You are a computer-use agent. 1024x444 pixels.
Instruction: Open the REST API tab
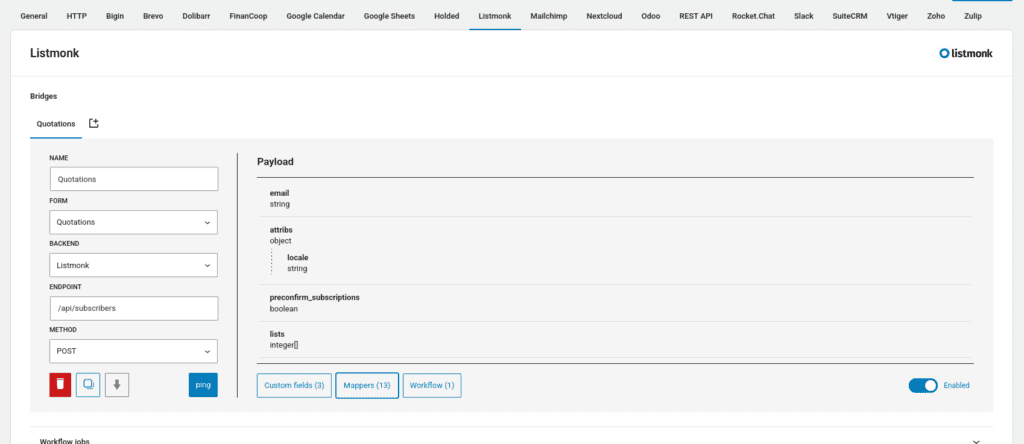pos(696,16)
